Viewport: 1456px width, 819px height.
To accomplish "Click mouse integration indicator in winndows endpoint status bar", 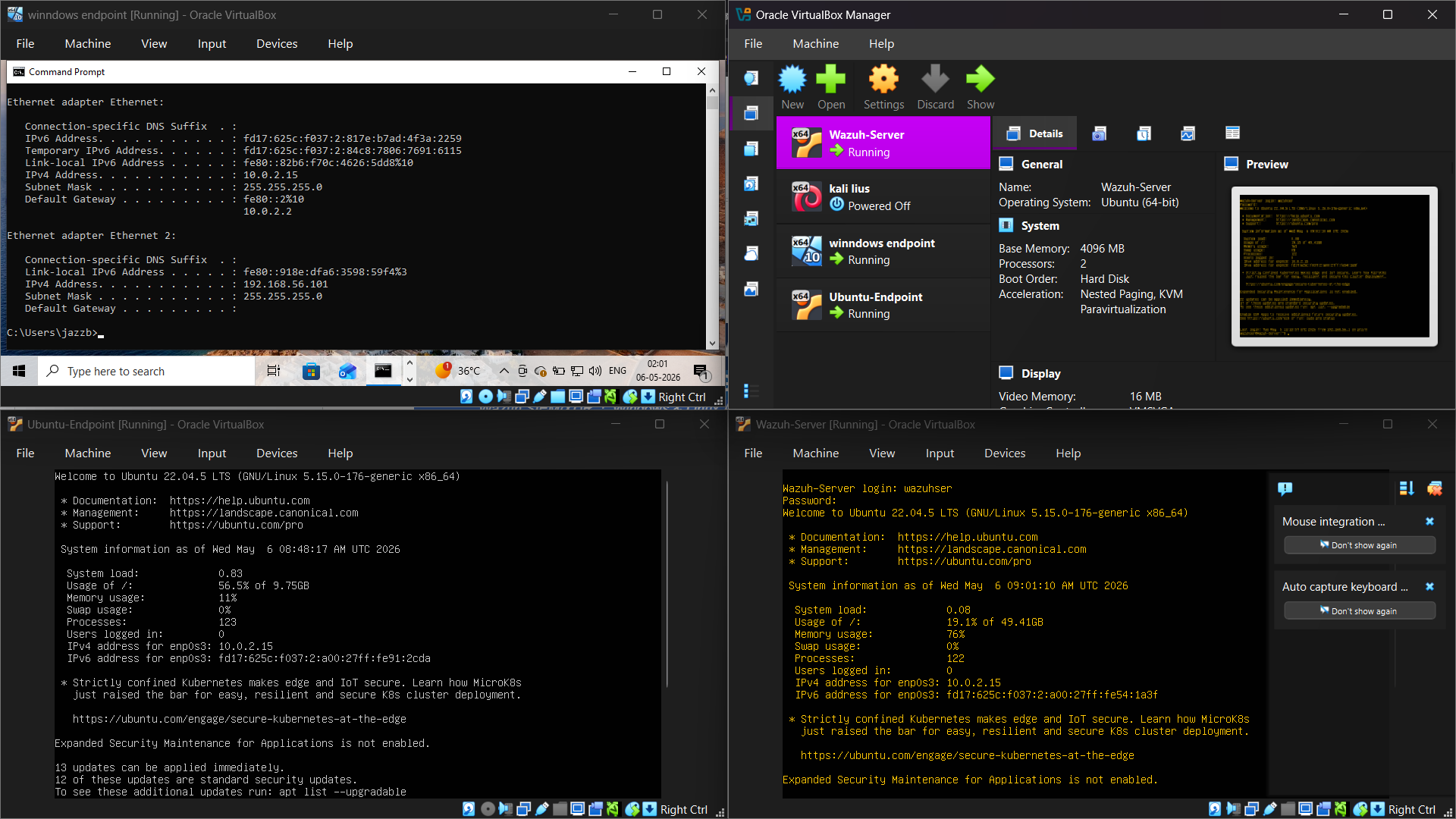I will 630,397.
